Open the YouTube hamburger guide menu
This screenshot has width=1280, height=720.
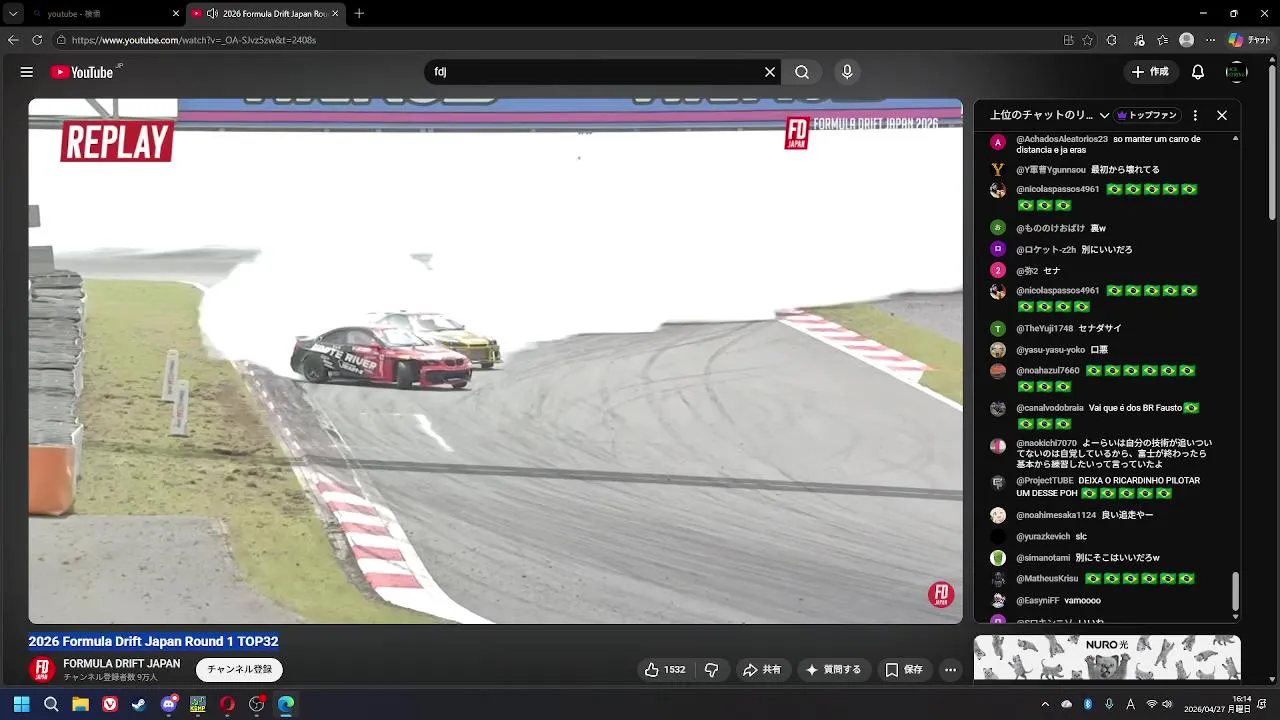[x=27, y=72]
